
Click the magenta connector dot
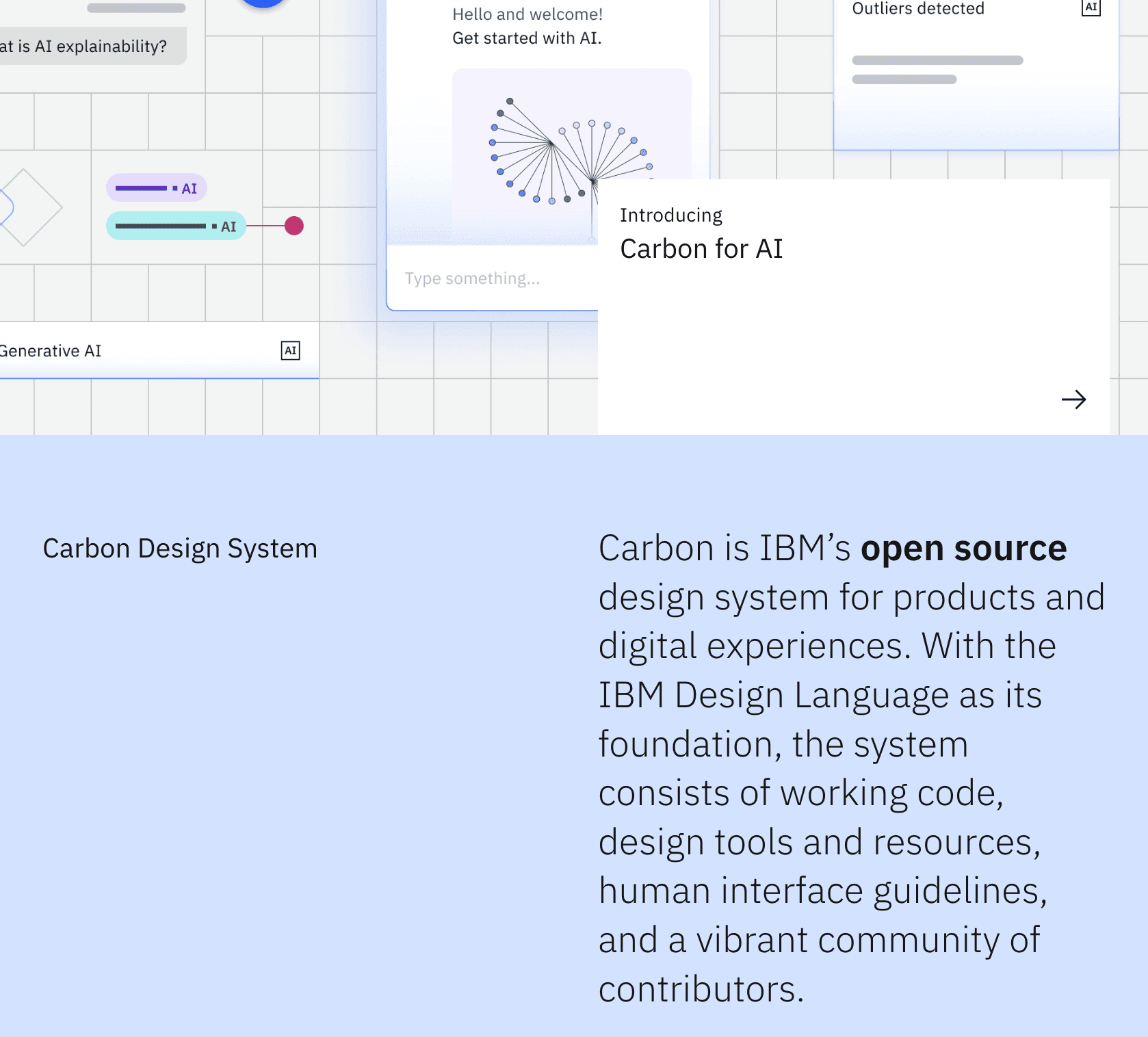click(x=294, y=226)
